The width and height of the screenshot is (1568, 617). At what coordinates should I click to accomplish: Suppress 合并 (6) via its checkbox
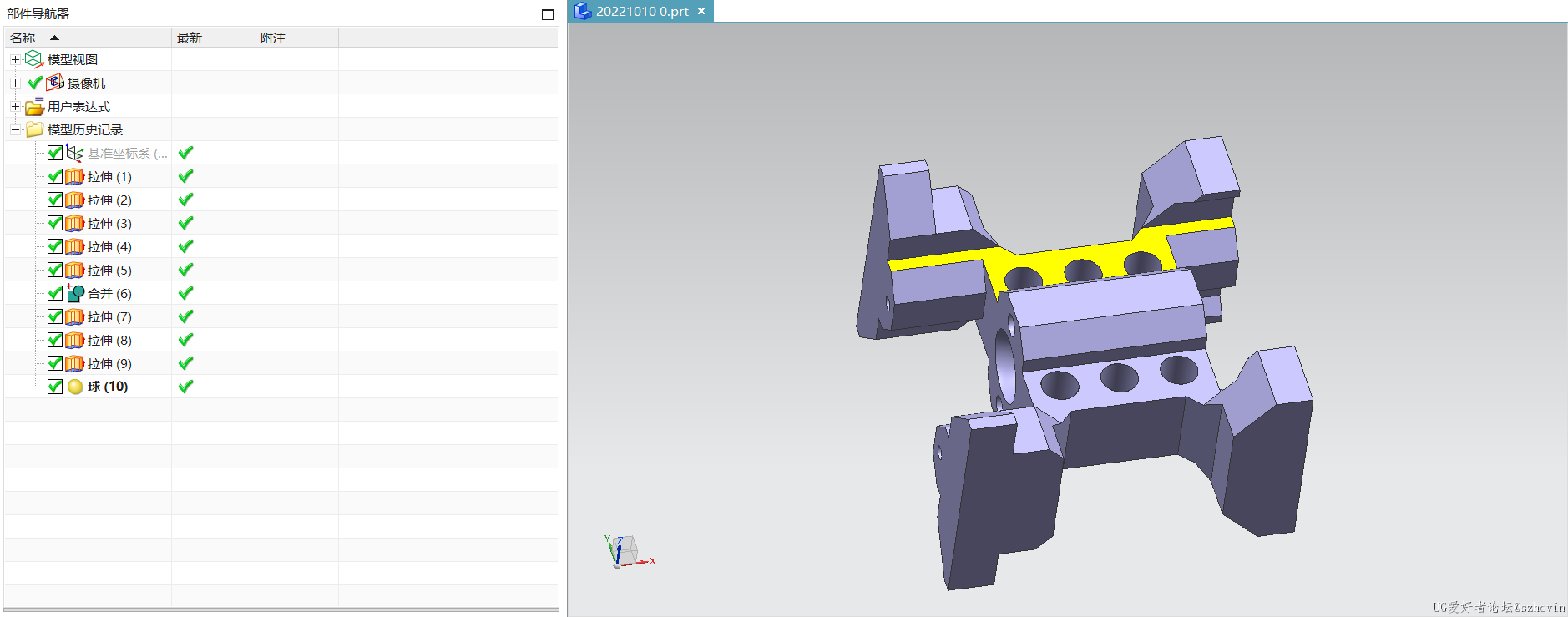55,293
